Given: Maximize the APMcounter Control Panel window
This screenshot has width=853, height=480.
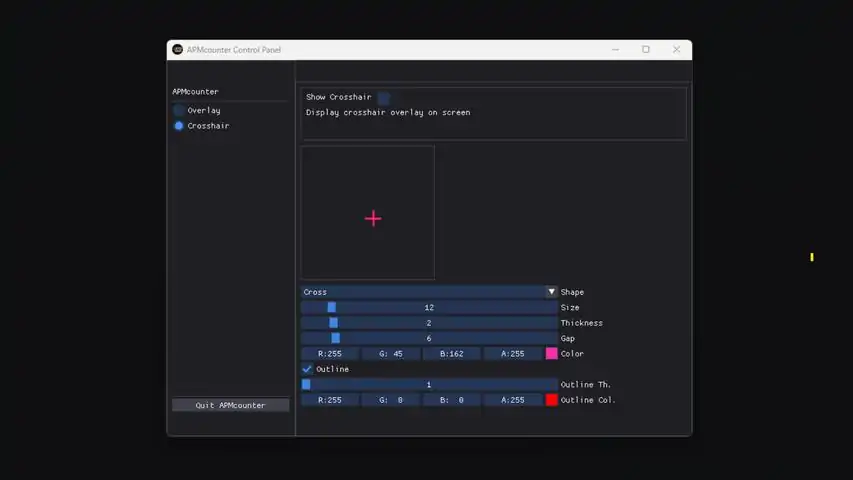Looking at the screenshot, I should point(646,50).
